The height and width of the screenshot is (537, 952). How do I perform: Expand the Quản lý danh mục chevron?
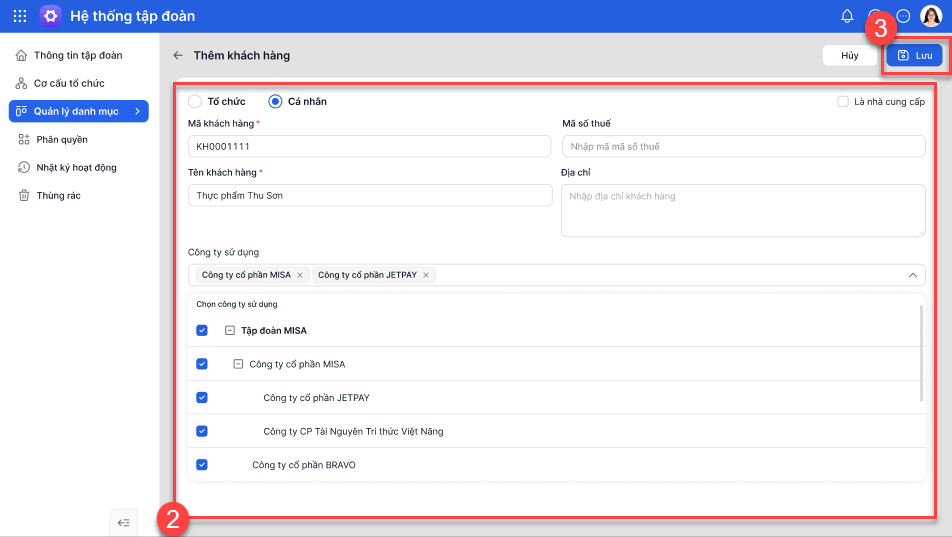tap(138, 111)
